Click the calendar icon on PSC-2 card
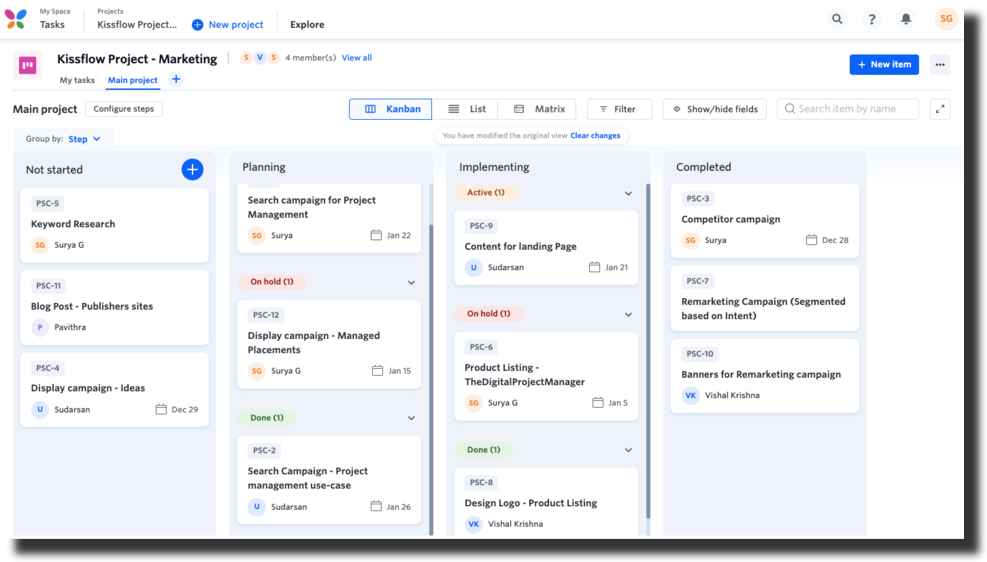This screenshot has height=562, width=987. 376,507
